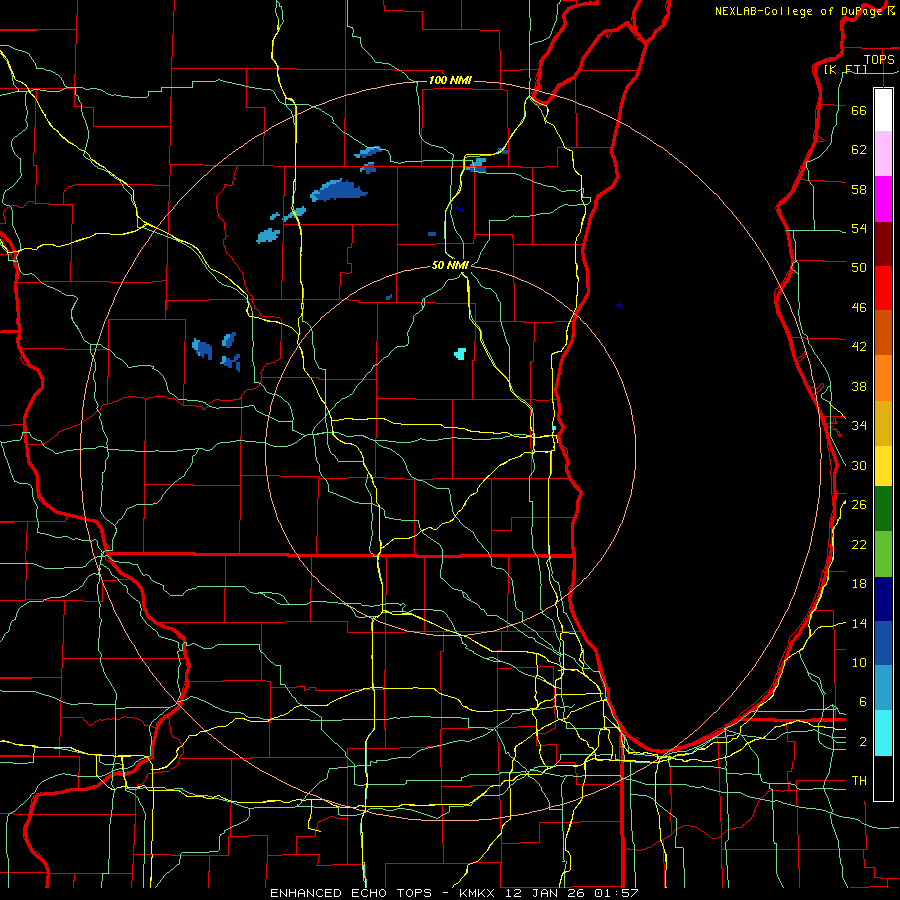Click the "TOPS" legend title
The width and height of the screenshot is (900, 900).
879,59
